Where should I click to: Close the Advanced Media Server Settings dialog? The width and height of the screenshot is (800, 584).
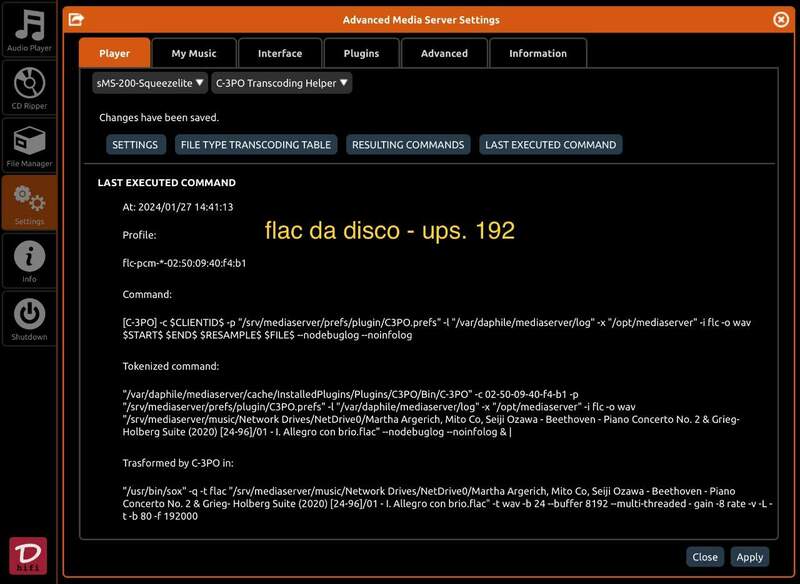[x=781, y=19]
